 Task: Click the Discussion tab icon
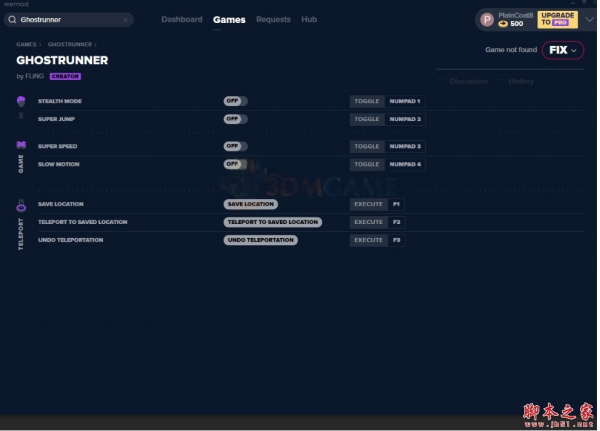pos(441,81)
